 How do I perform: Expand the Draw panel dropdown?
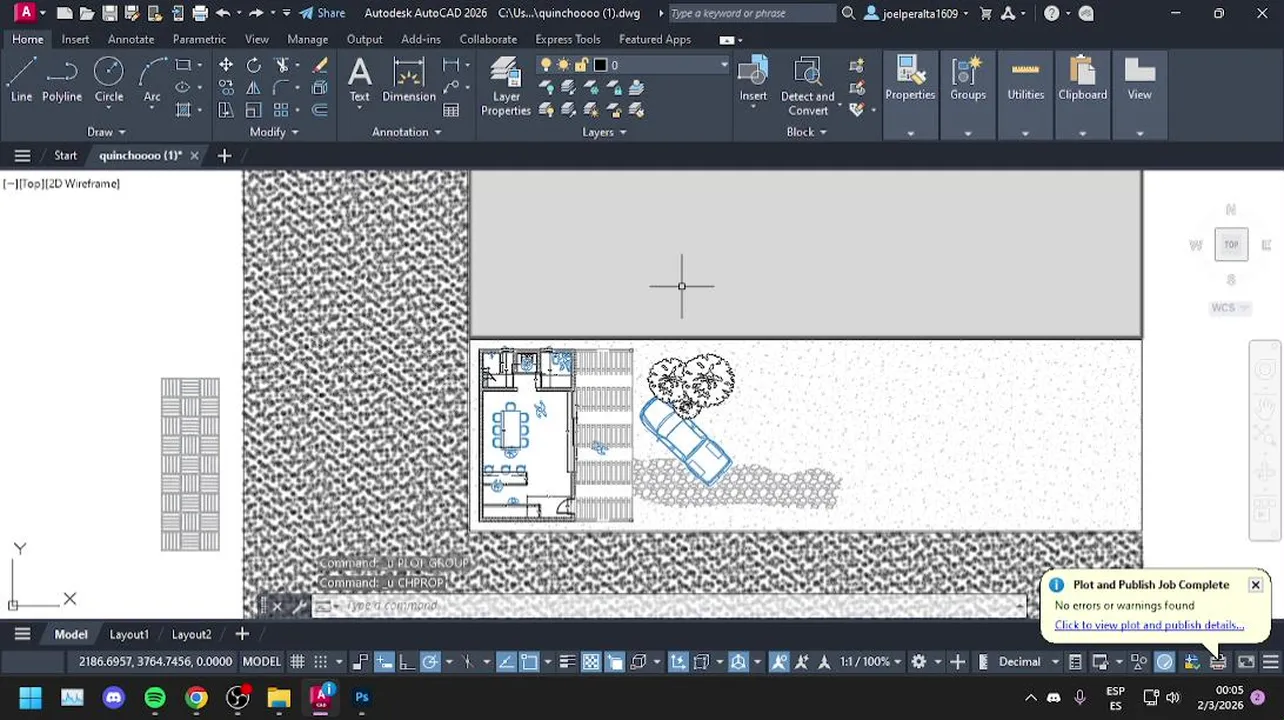click(x=106, y=132)
